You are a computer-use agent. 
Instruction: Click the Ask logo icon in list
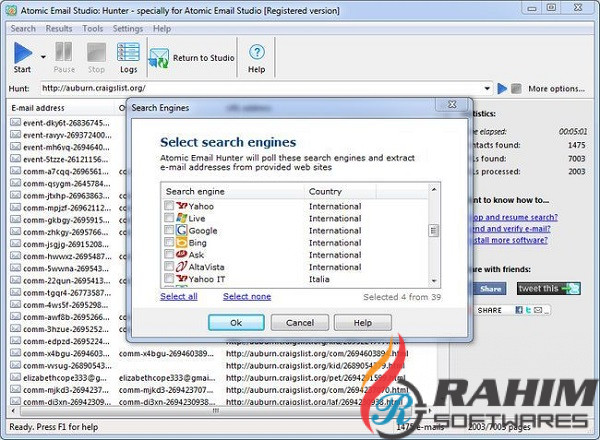click(181, 254)
